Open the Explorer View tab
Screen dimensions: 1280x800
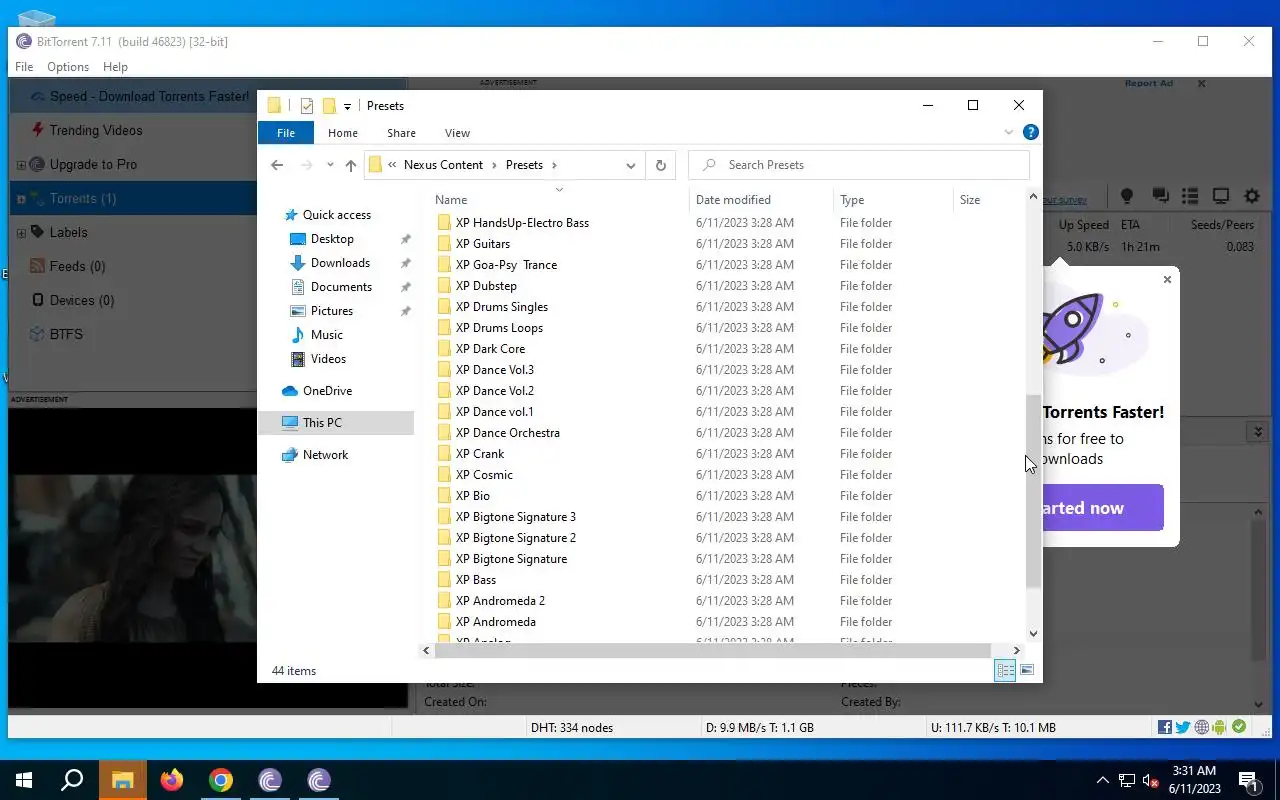(x=457, y=133)
